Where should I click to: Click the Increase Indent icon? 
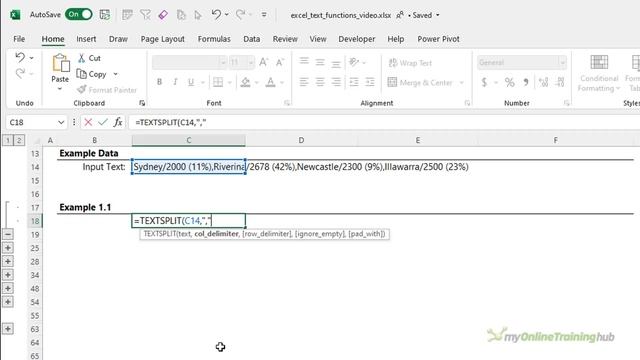tap(370, 82)
